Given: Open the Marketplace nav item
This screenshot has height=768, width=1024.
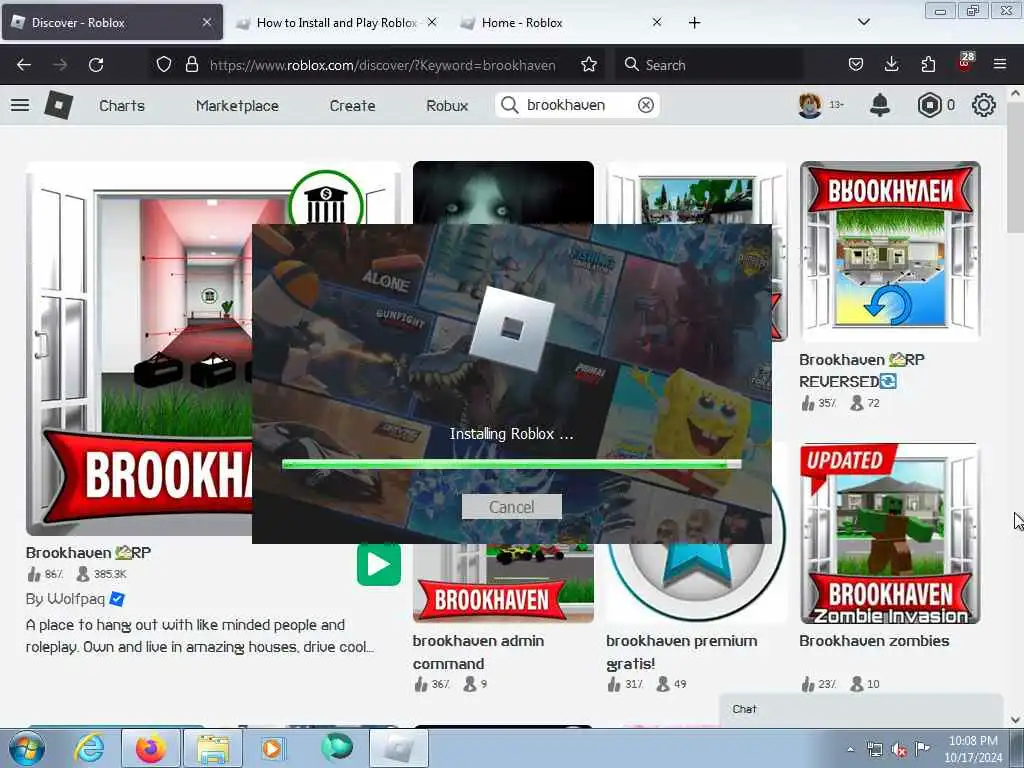Looking at the screenshot, I should point(237,105).
